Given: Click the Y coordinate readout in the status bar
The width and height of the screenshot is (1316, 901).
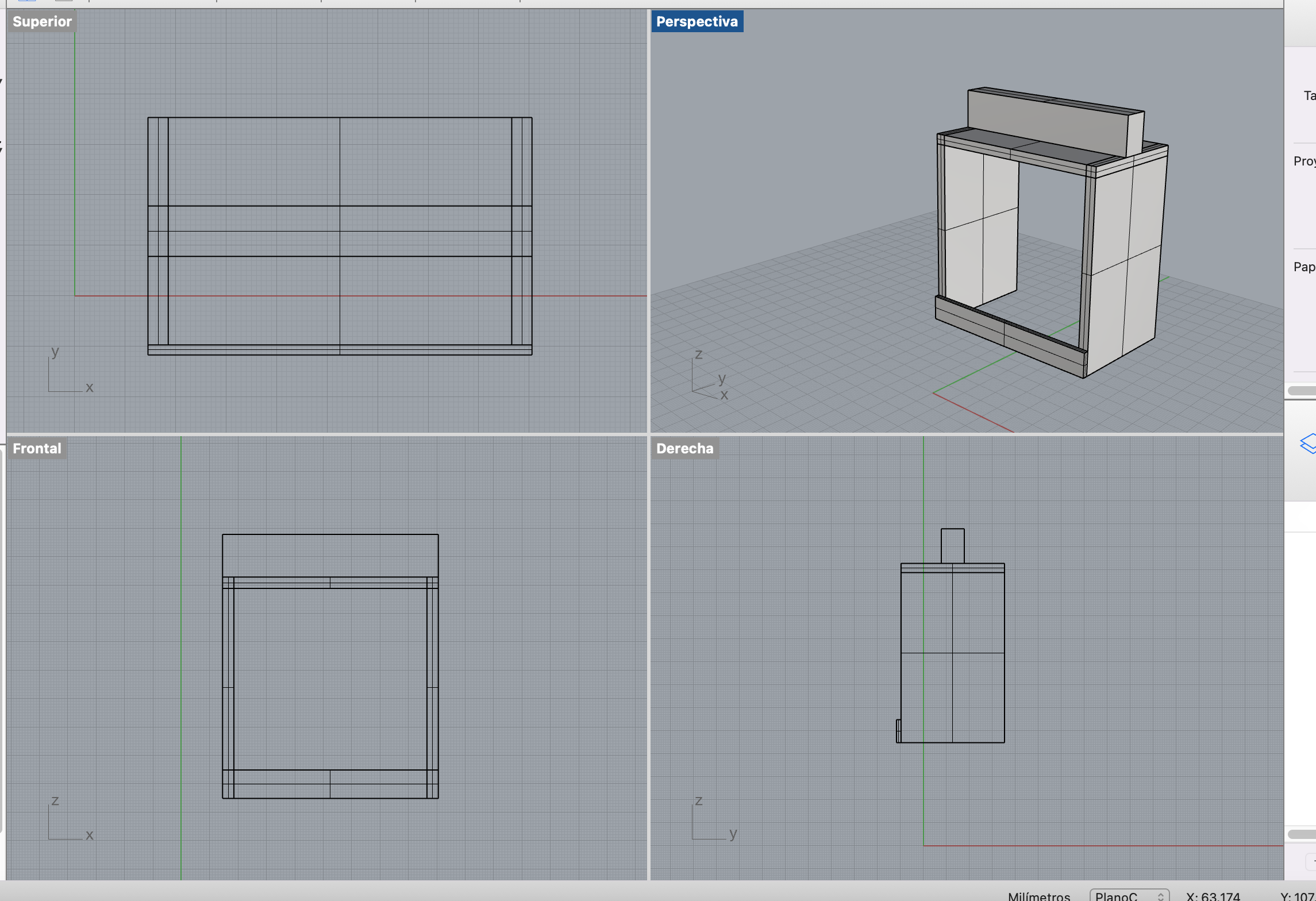Looking at the screenshot, I should pyautogui.click(x=1298, y=896).
